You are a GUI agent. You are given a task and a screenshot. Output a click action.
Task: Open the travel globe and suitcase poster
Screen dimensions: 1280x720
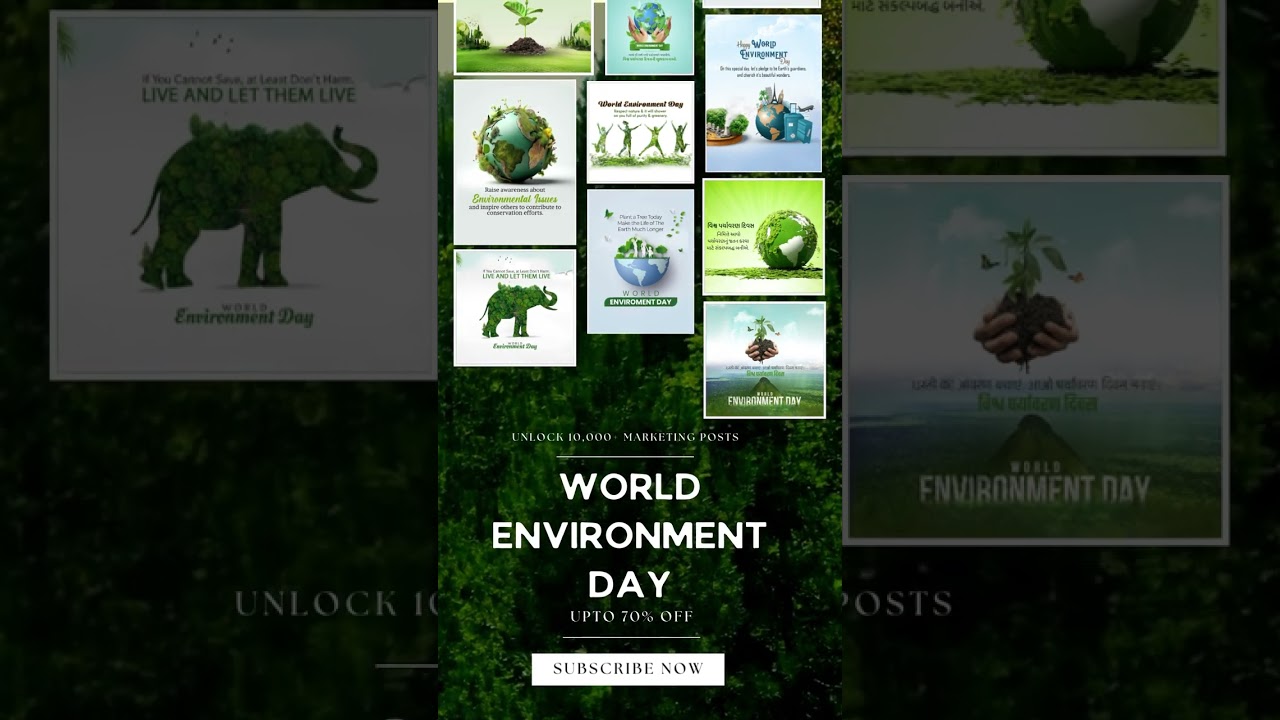(763, 93)
